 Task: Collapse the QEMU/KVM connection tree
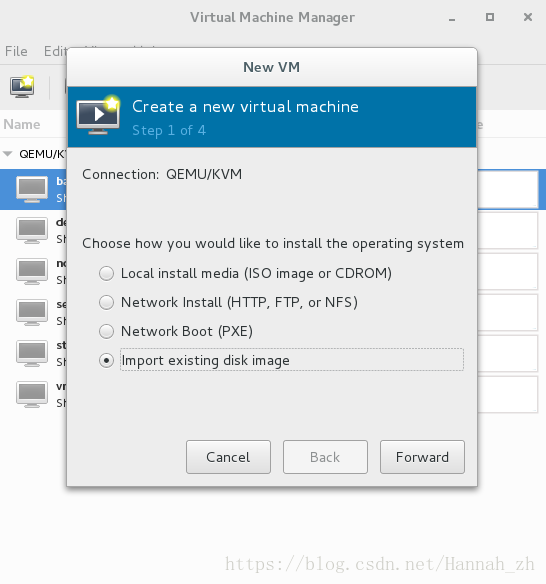click(x=8, y=153)
